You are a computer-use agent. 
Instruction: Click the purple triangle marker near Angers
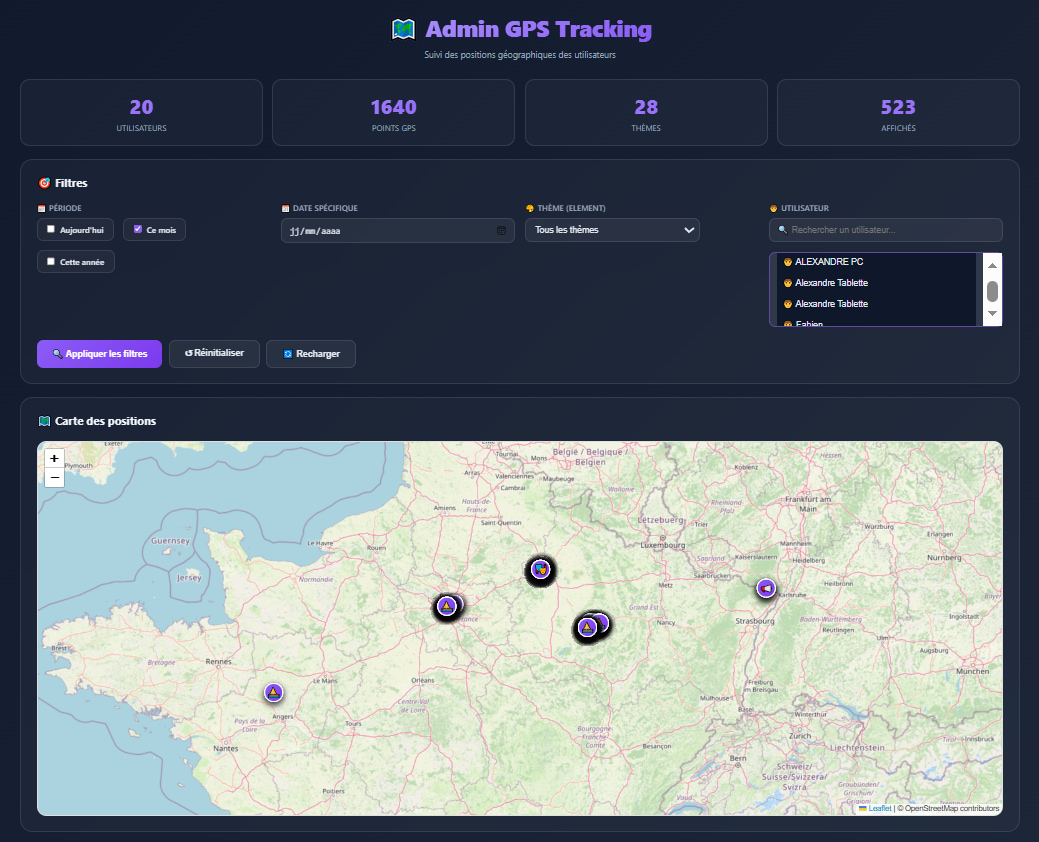[273, 691]
